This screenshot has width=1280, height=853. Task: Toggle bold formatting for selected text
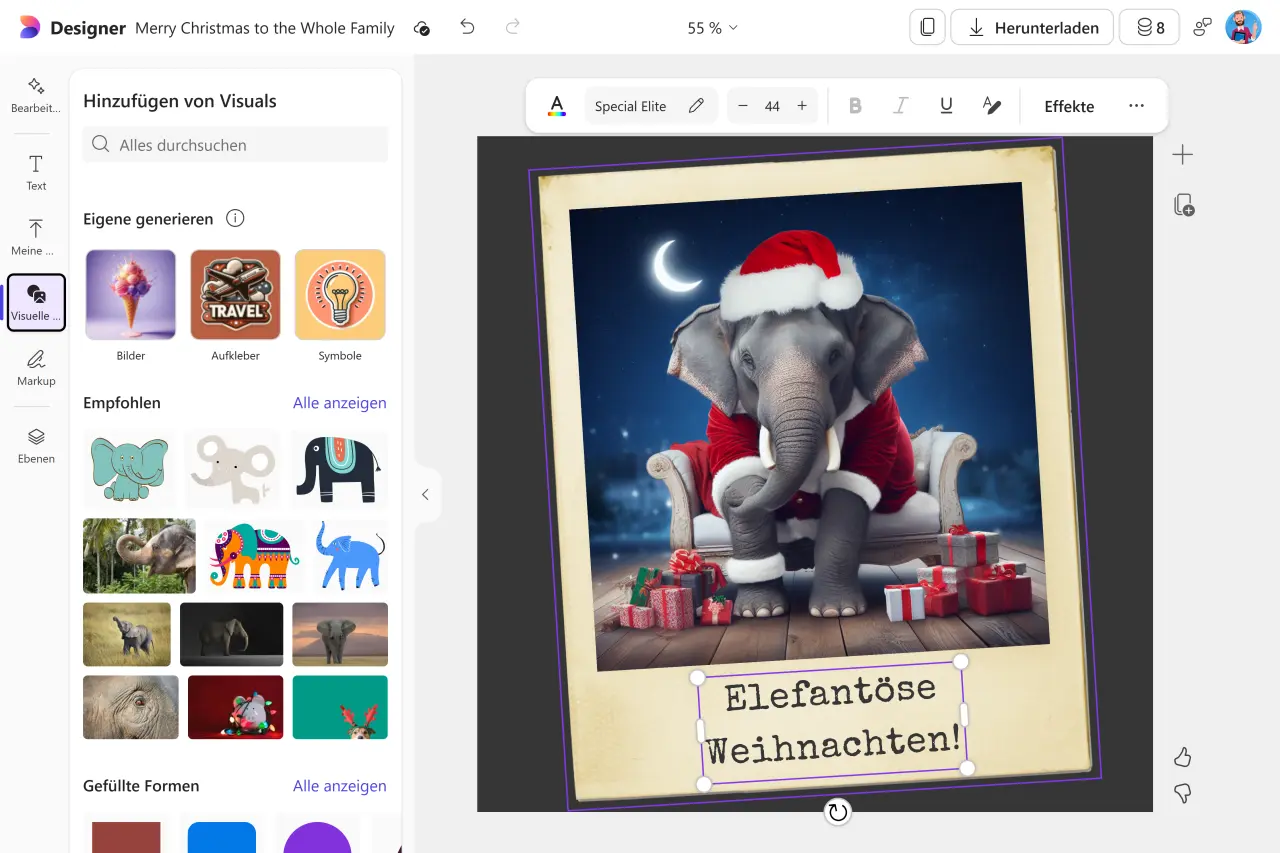pyautogui.click(x=855, y=105)
